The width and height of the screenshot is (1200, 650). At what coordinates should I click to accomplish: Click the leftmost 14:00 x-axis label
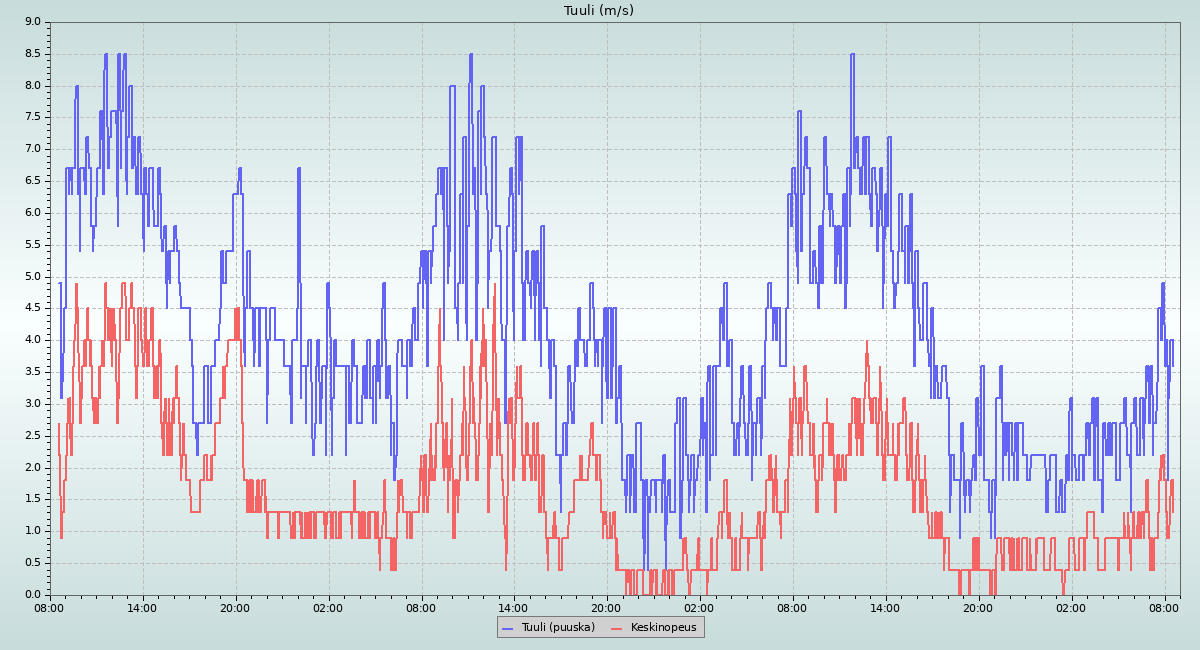click(142, 607)
